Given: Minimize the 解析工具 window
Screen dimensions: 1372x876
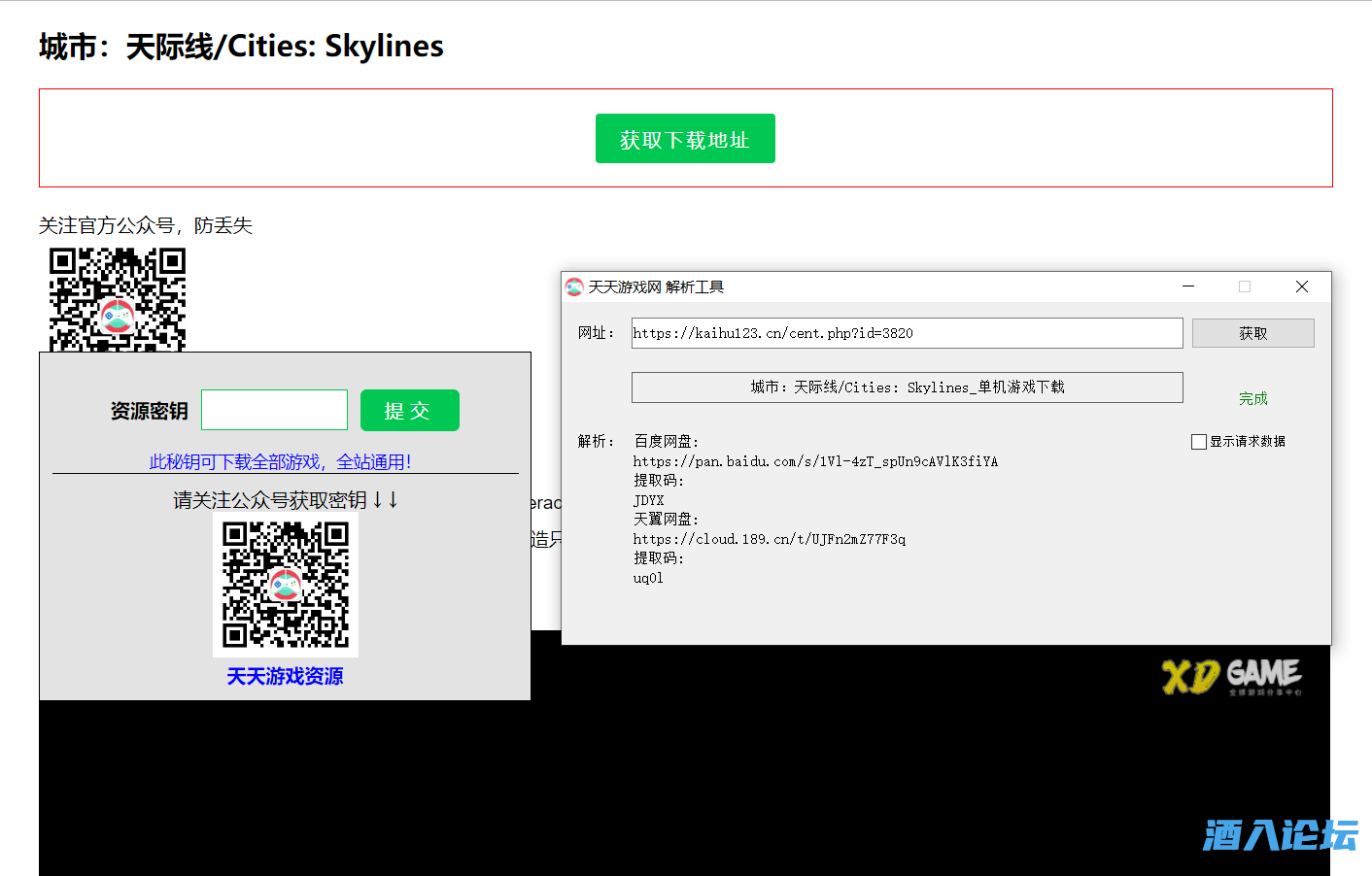Looking at the screenshot, I should pos(1188,286).
